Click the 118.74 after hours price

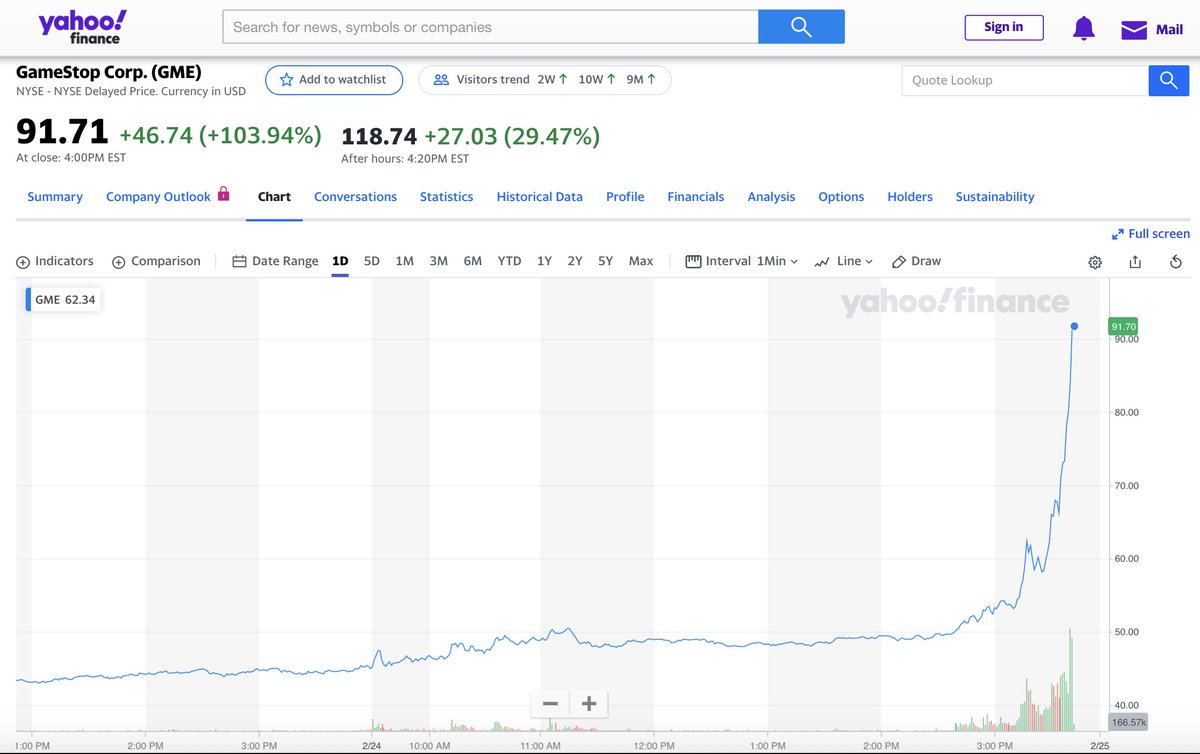(x=379, y=136)
